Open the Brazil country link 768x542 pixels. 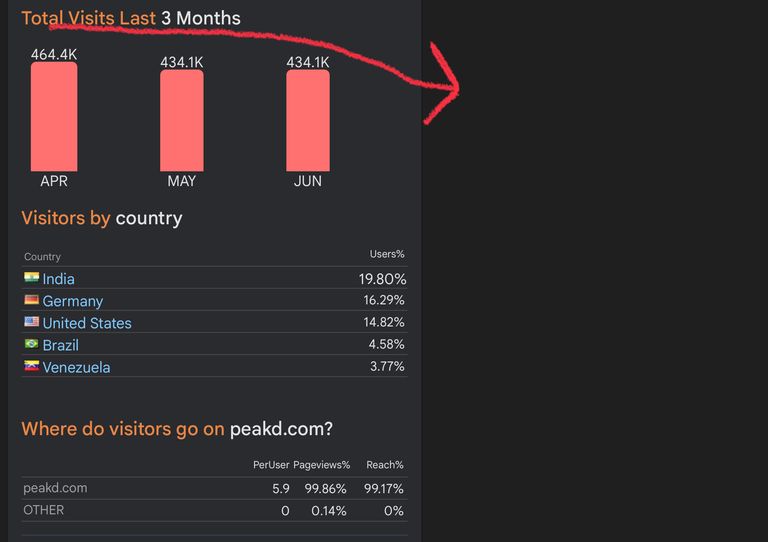[x=60, y=345]
